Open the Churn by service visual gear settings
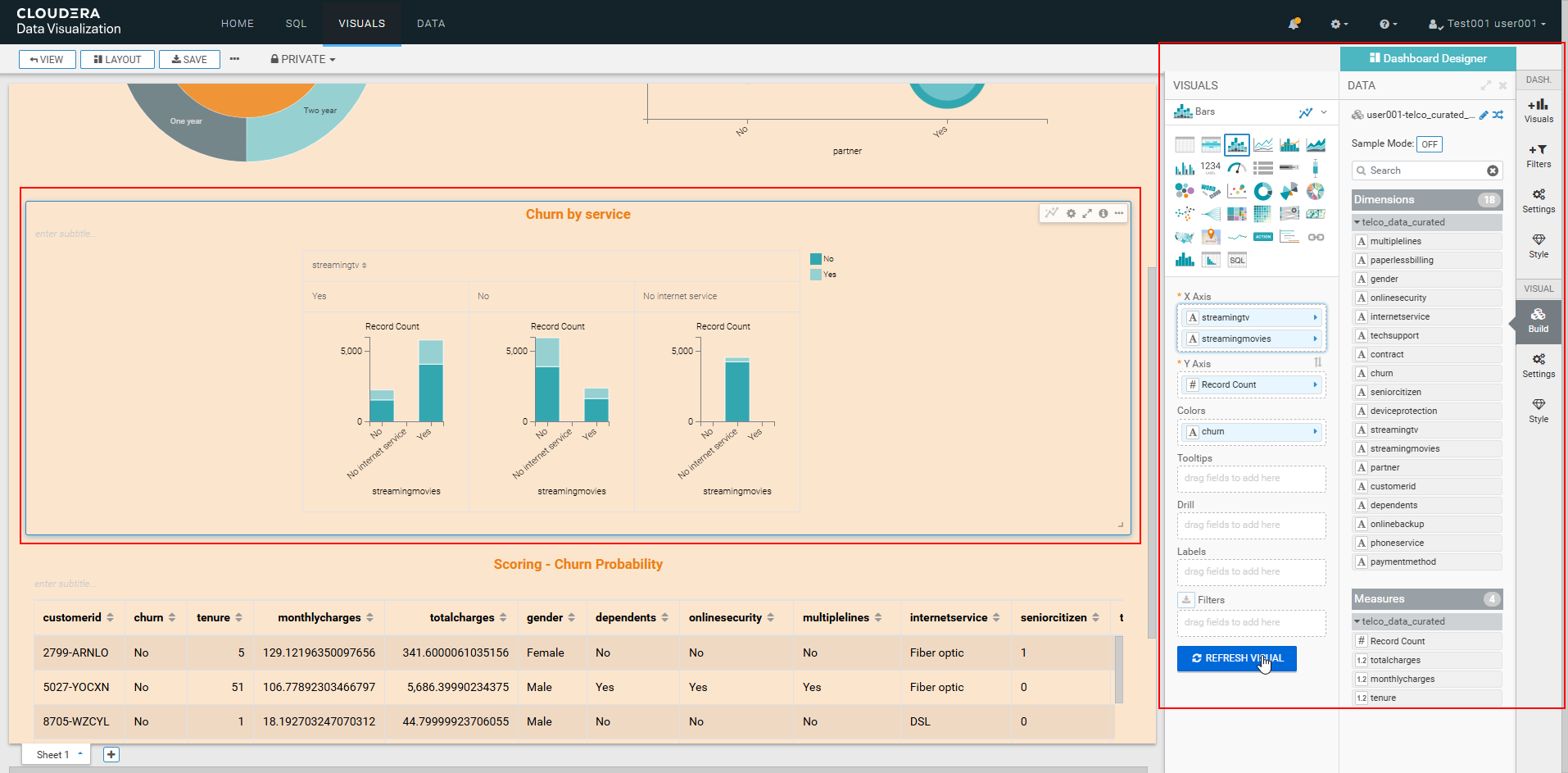This screenshot has width=1568, height=773. tap(1071, 213)
